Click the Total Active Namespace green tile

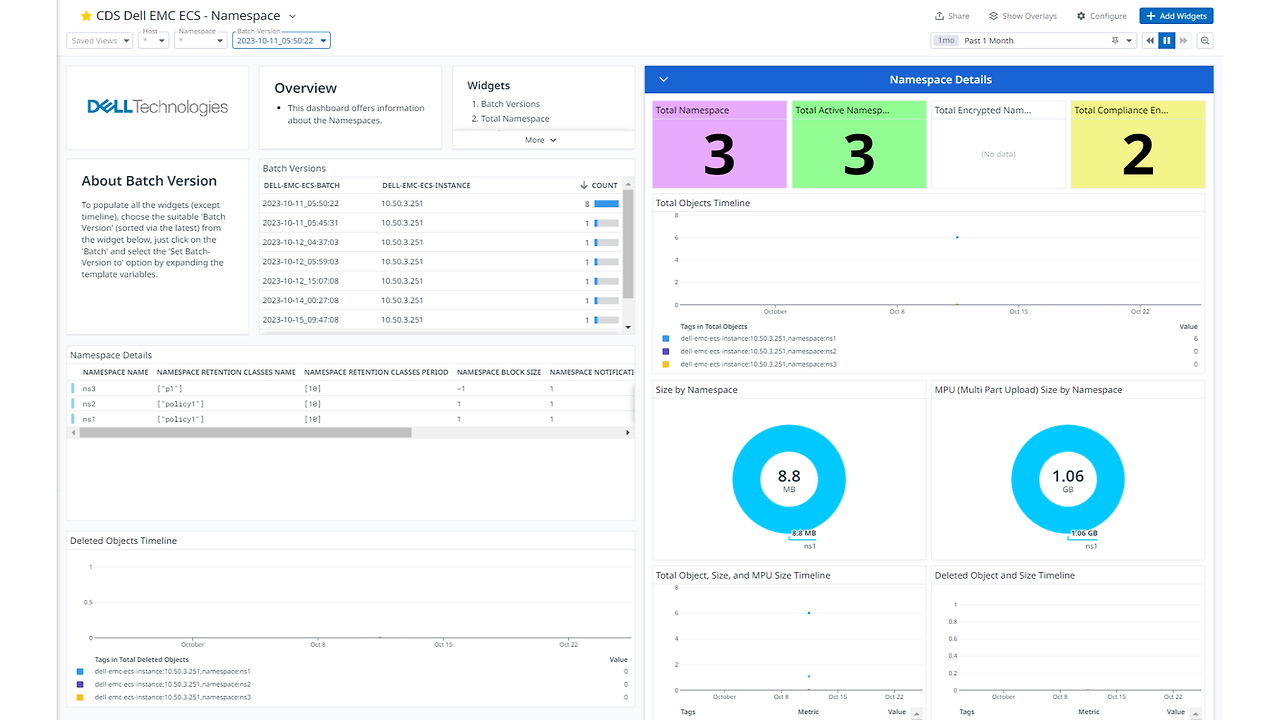tap(859, 144)
